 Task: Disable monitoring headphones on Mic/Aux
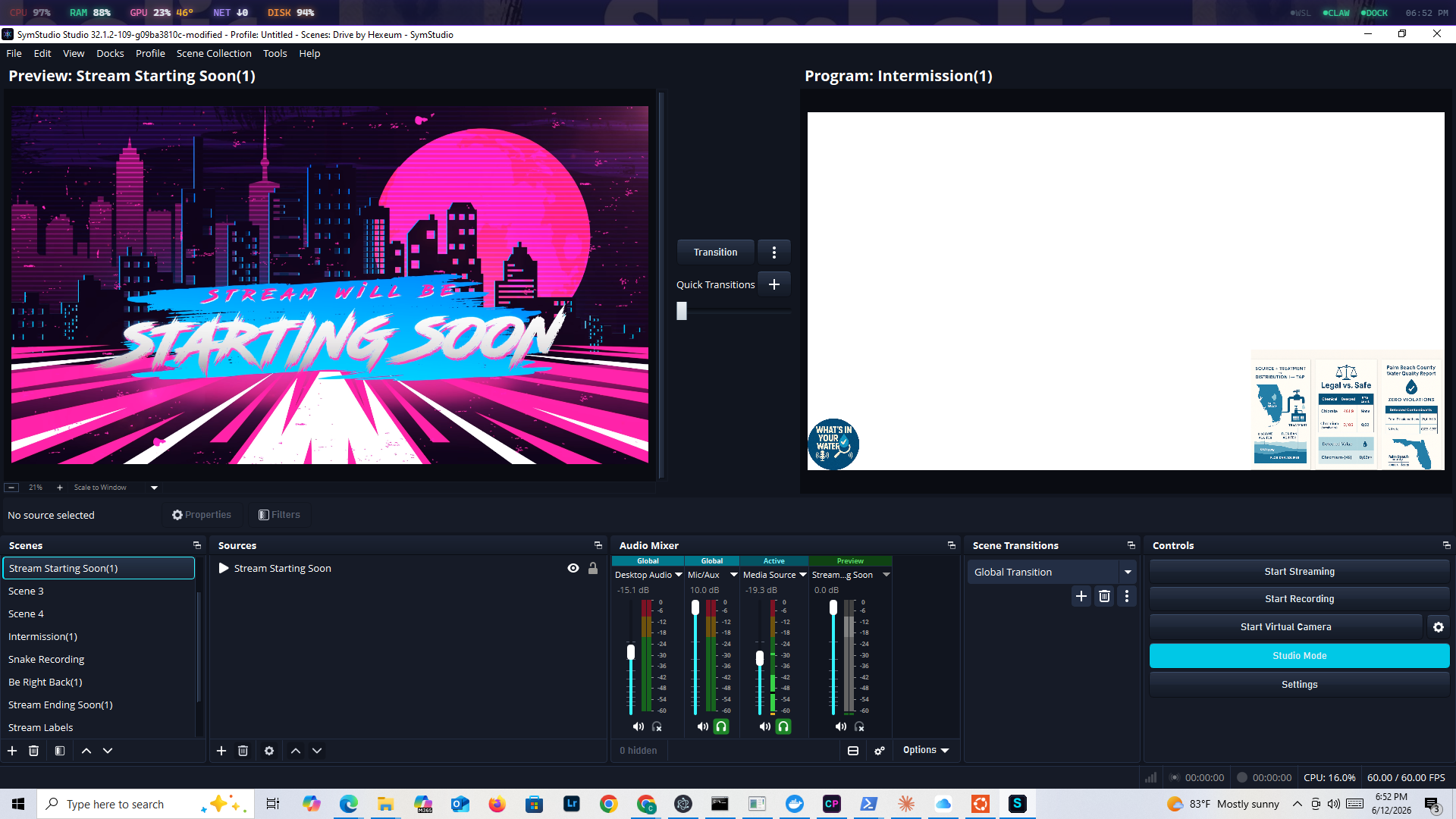[x=721, y=726]
